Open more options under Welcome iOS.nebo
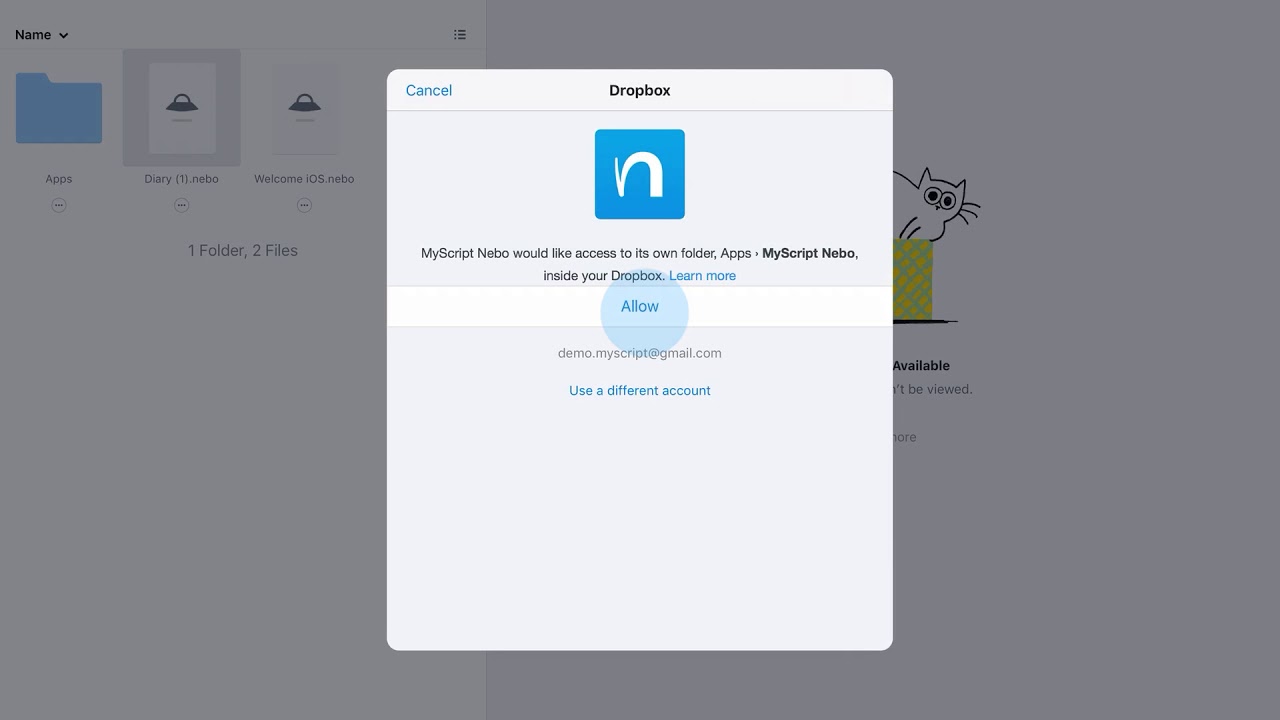The height and width of the screenshot is (720, 1280). click(x=304, y=205)
